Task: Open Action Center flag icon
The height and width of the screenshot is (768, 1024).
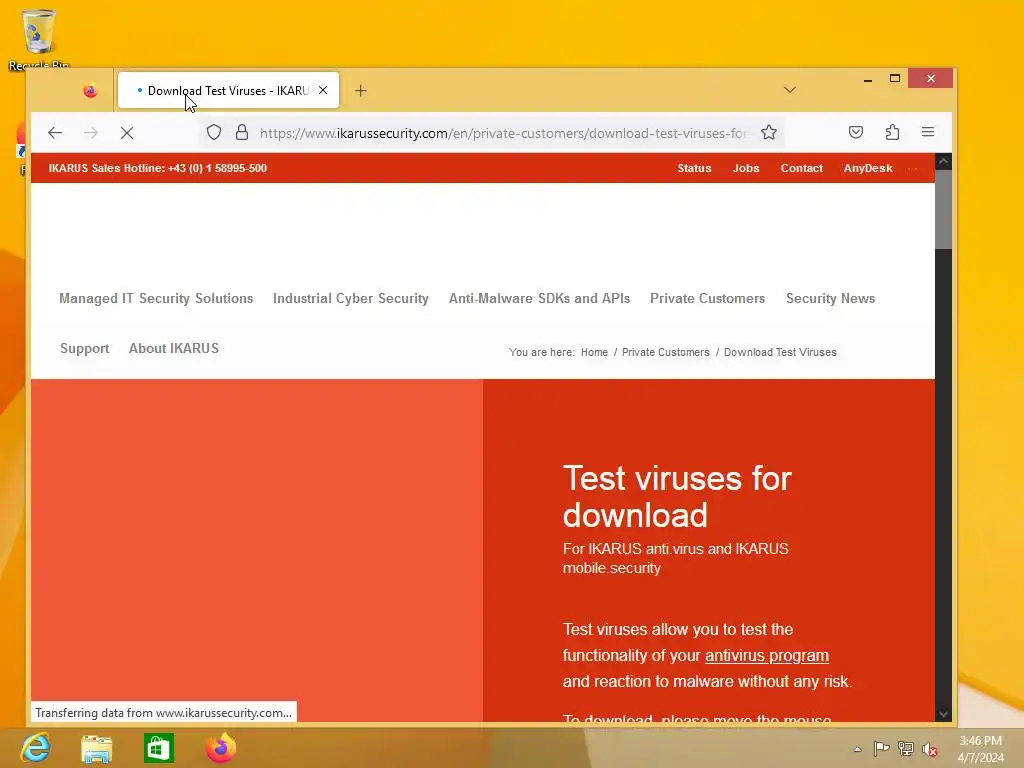Action: [x=882, y=748]
